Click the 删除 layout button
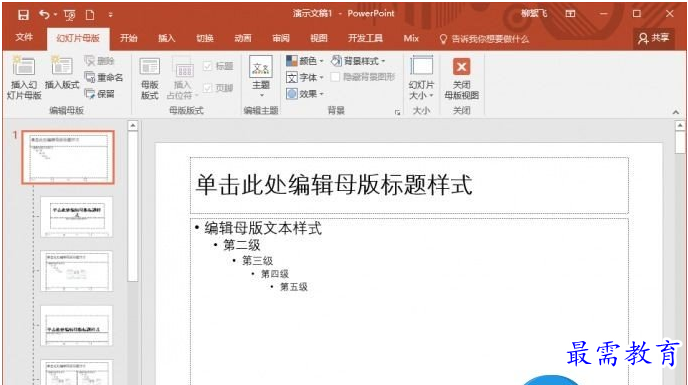 click(x=100, y=61)
